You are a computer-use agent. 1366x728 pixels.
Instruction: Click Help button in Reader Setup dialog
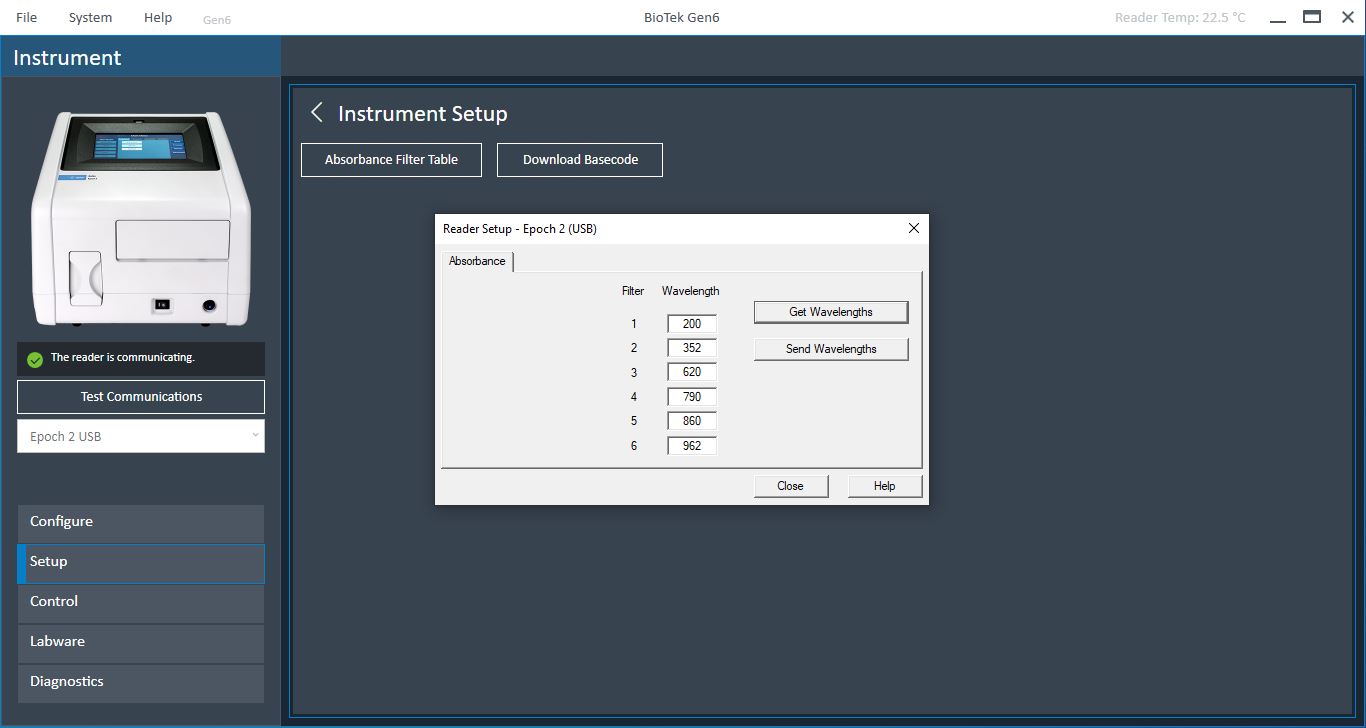click(884, 486)
